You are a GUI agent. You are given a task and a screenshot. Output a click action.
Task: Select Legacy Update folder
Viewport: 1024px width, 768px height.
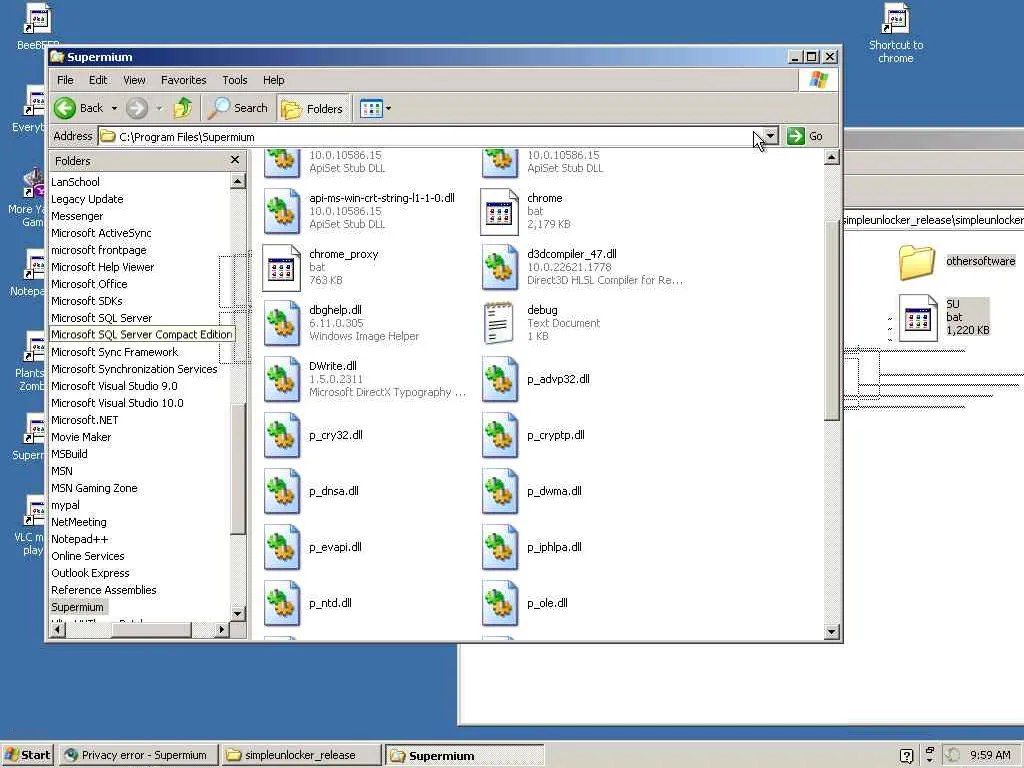pyautogui.click(x=87, y=199)
